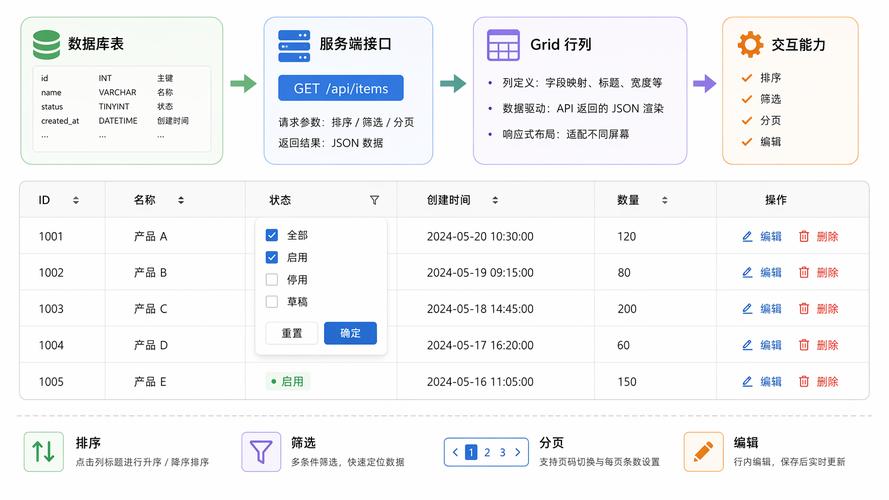
Task: Click the 重置 reset button
Action: click(292, 333)
